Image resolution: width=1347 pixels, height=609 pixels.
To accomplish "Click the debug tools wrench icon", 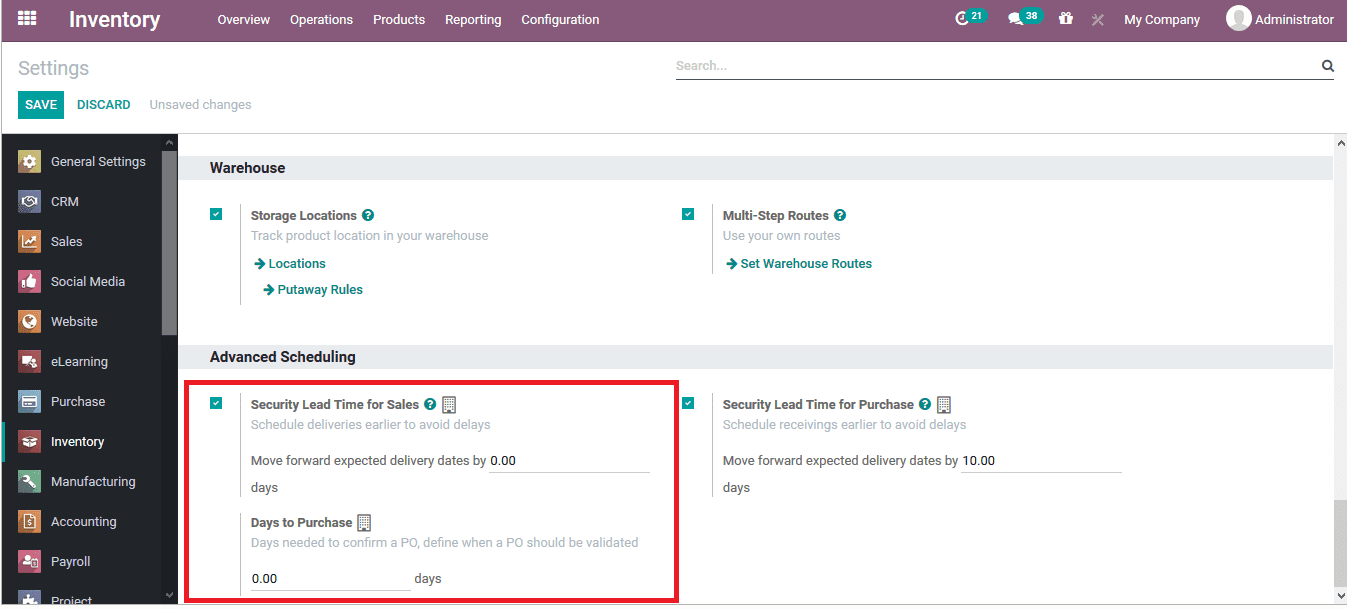I will [1097, 19].
